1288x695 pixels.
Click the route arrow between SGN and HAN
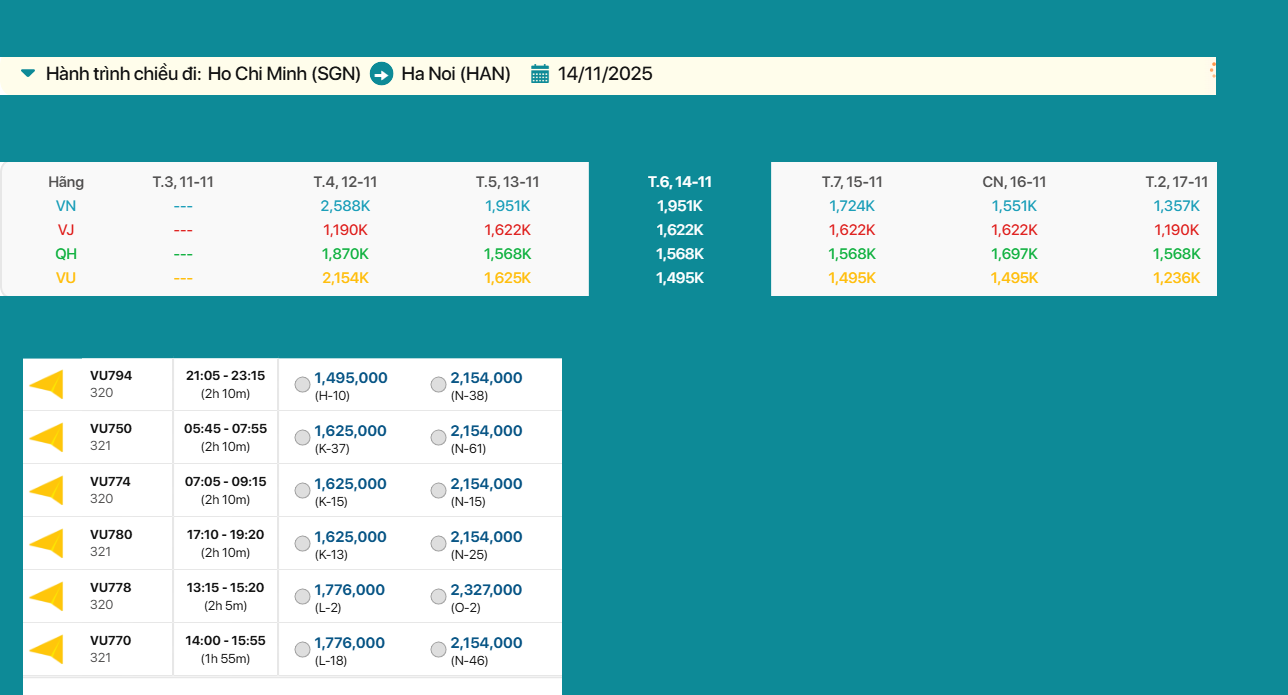[x=381, y=74]
